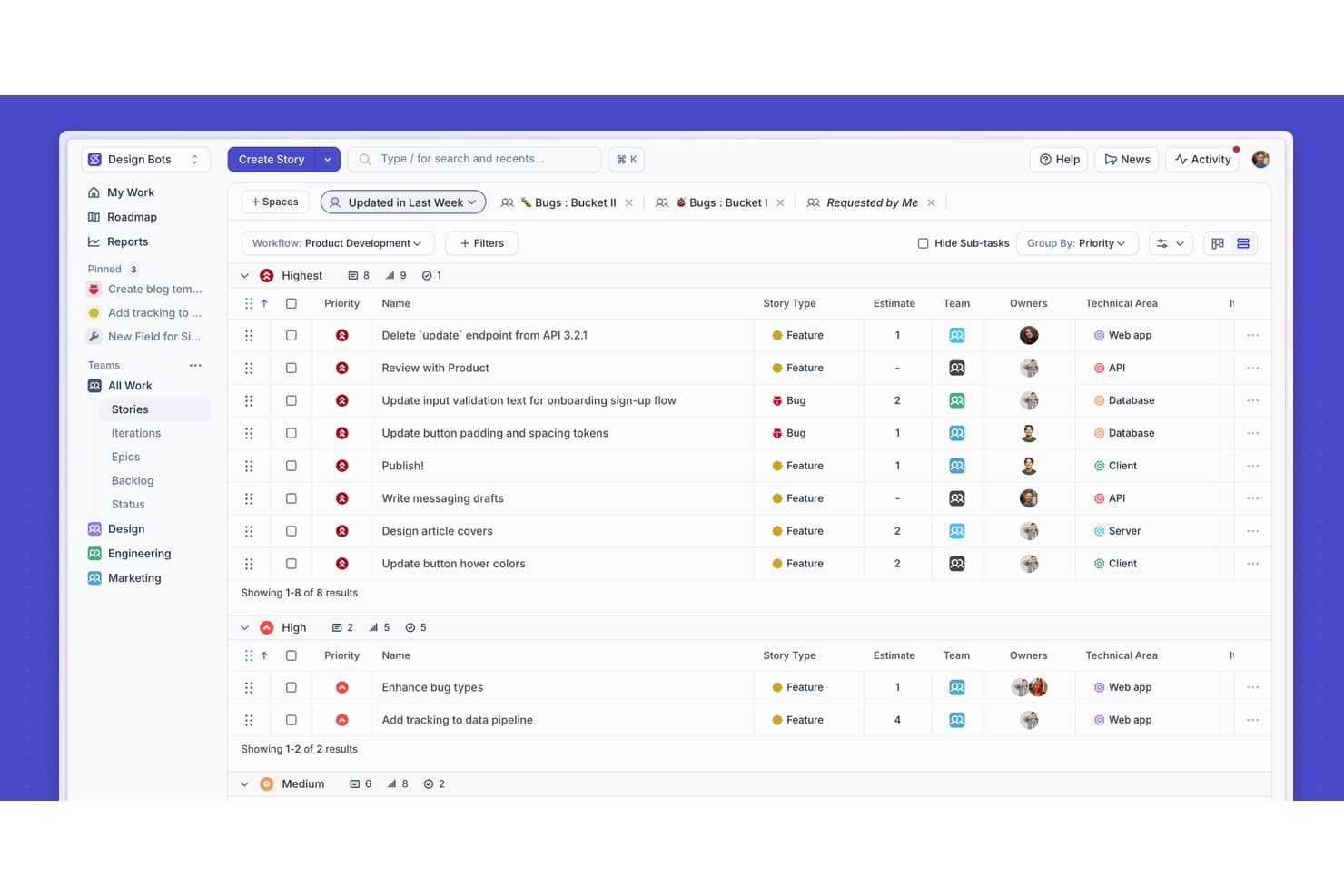Enable the Hide Sub-tasks checkbox
Screen dimensions: 1344x896
pos(923,243)
